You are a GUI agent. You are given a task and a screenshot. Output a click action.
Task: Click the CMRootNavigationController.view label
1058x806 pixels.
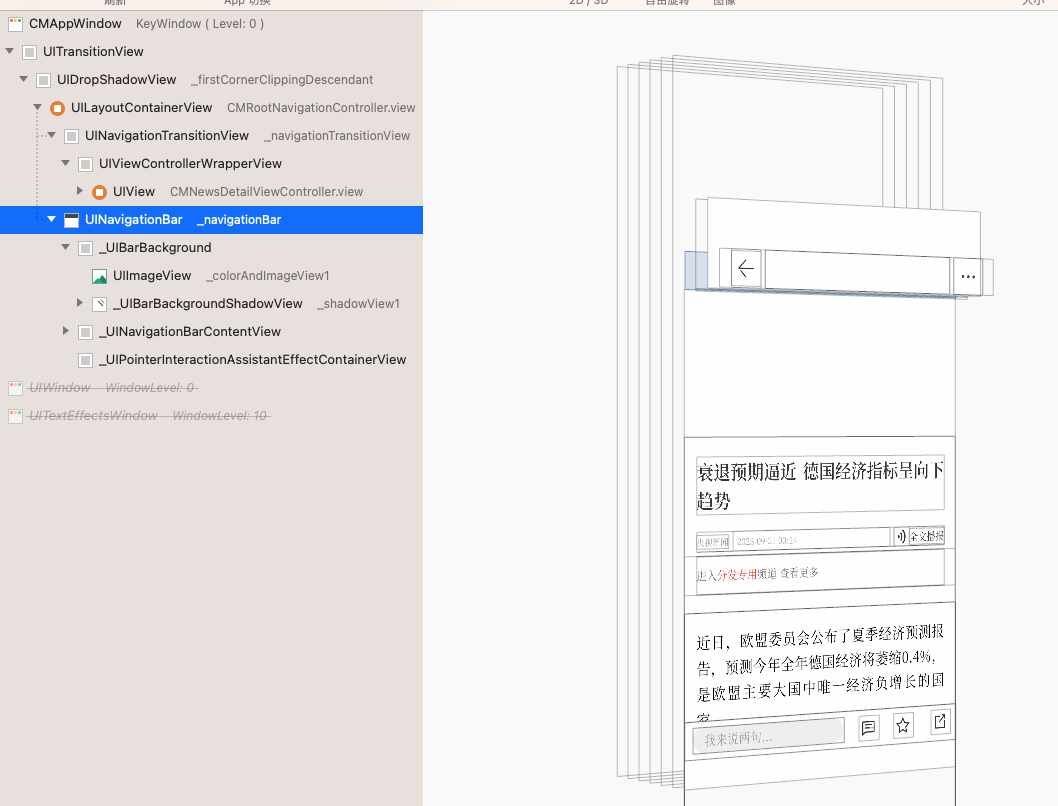pos(321,108)
